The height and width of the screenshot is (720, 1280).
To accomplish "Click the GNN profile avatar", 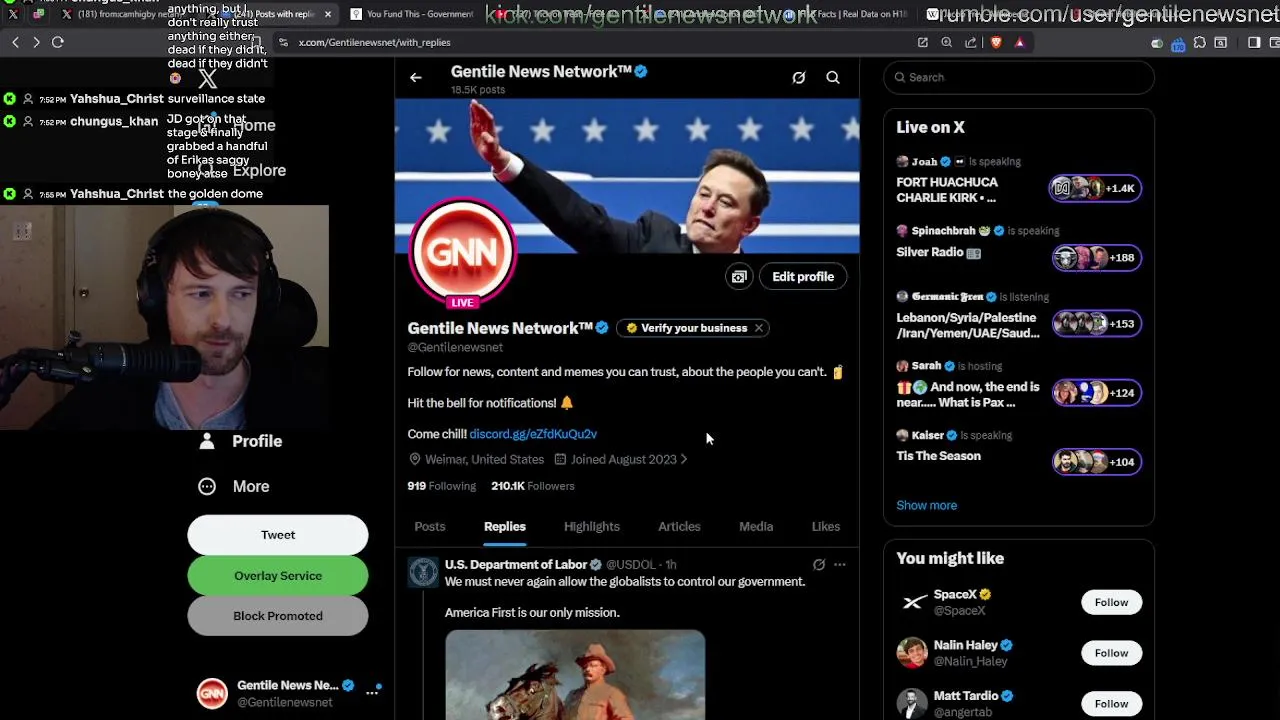I will pos(462,250).
